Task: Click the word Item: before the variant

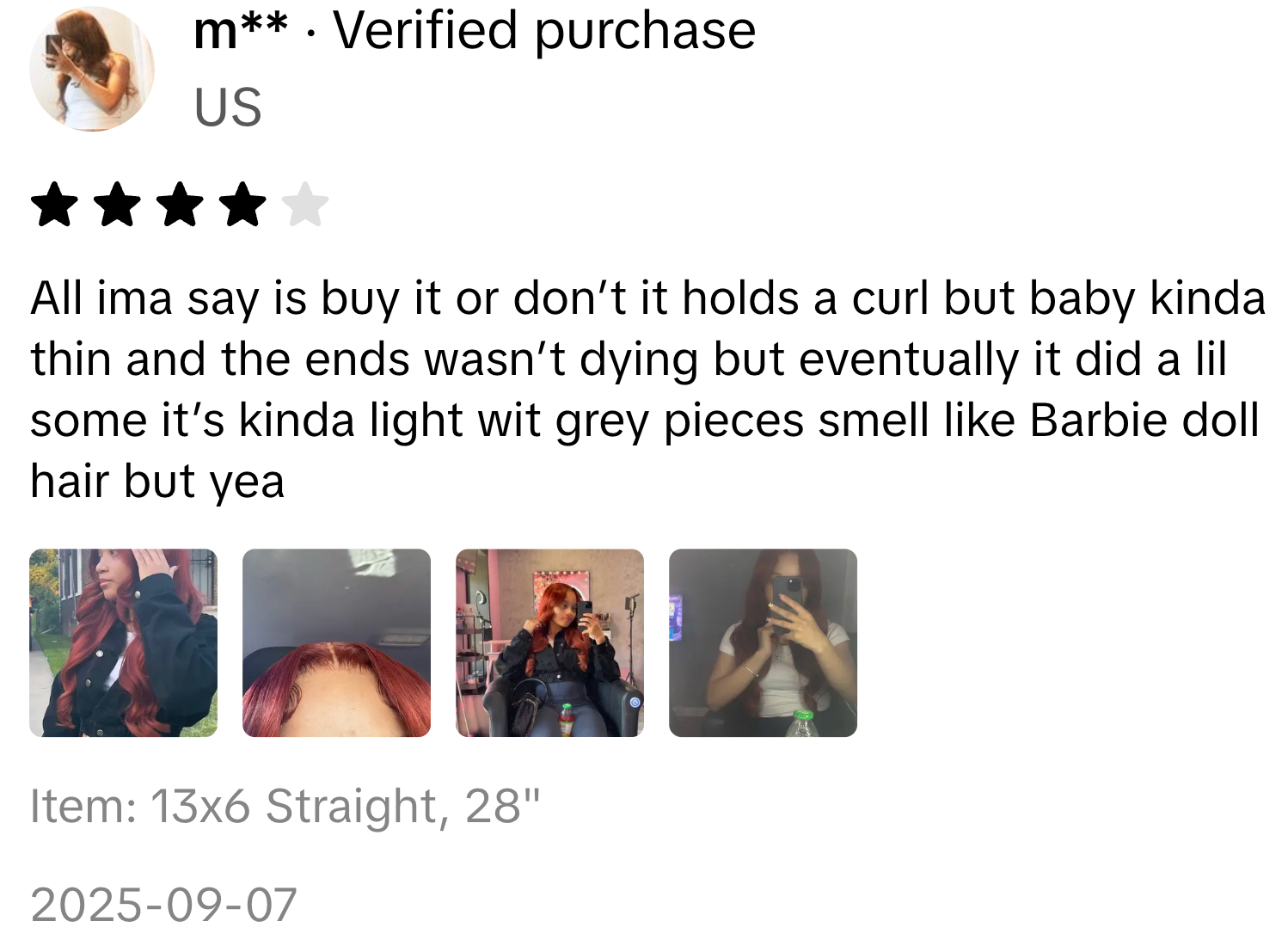Action: (x=83, y=807)
